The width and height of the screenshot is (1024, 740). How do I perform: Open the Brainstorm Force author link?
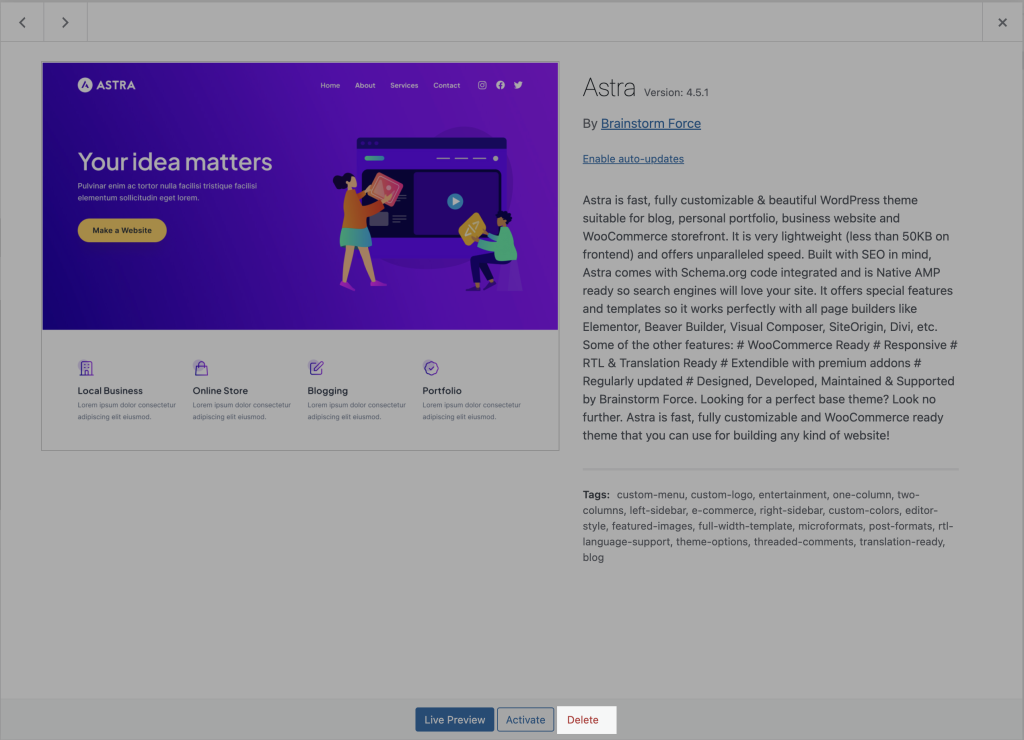(x=650, y=124)
